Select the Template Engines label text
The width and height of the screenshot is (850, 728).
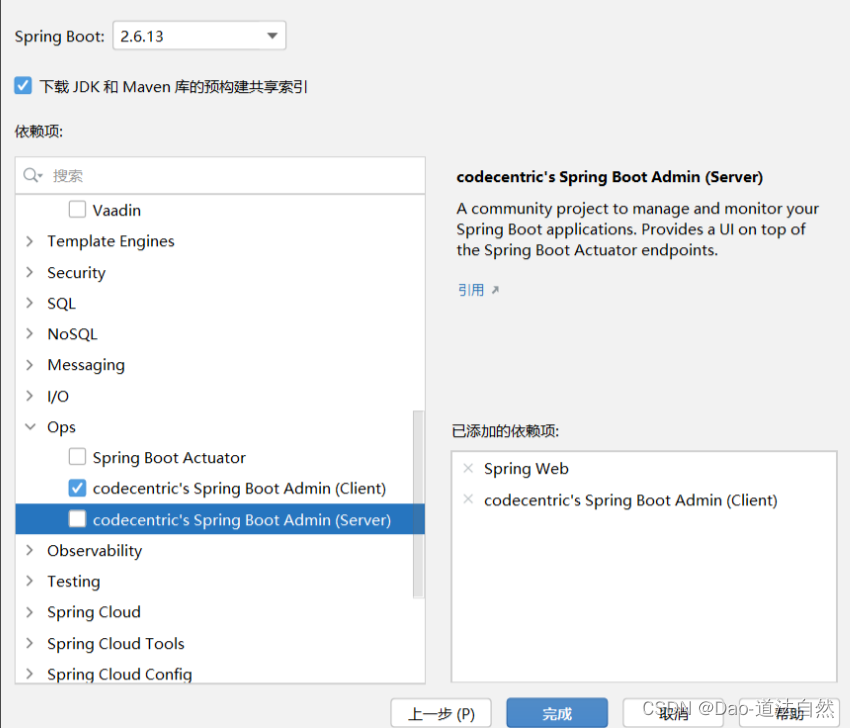click(x=111, y=241)
